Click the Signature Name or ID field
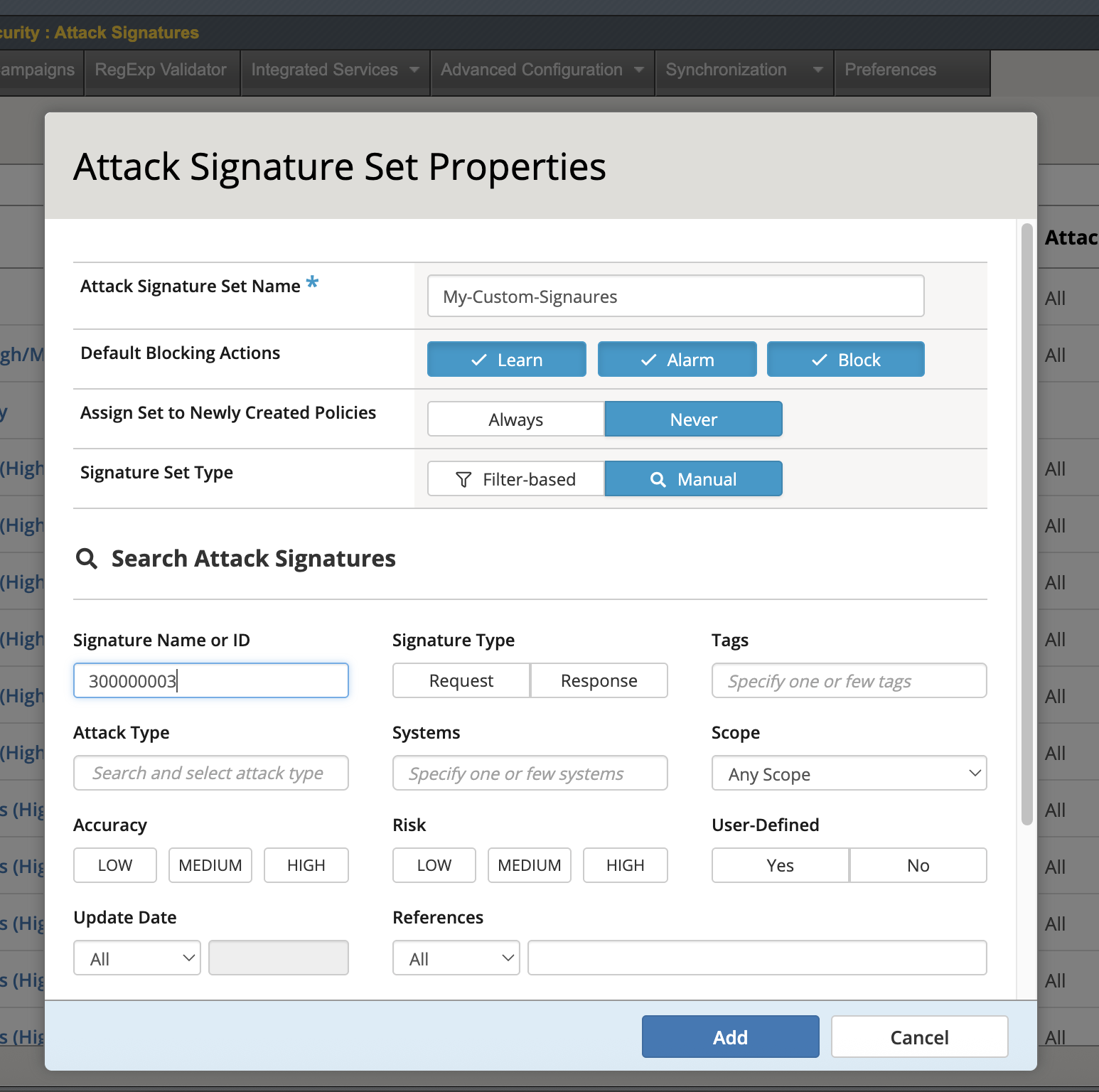1099x1092 pixels. 211,680
